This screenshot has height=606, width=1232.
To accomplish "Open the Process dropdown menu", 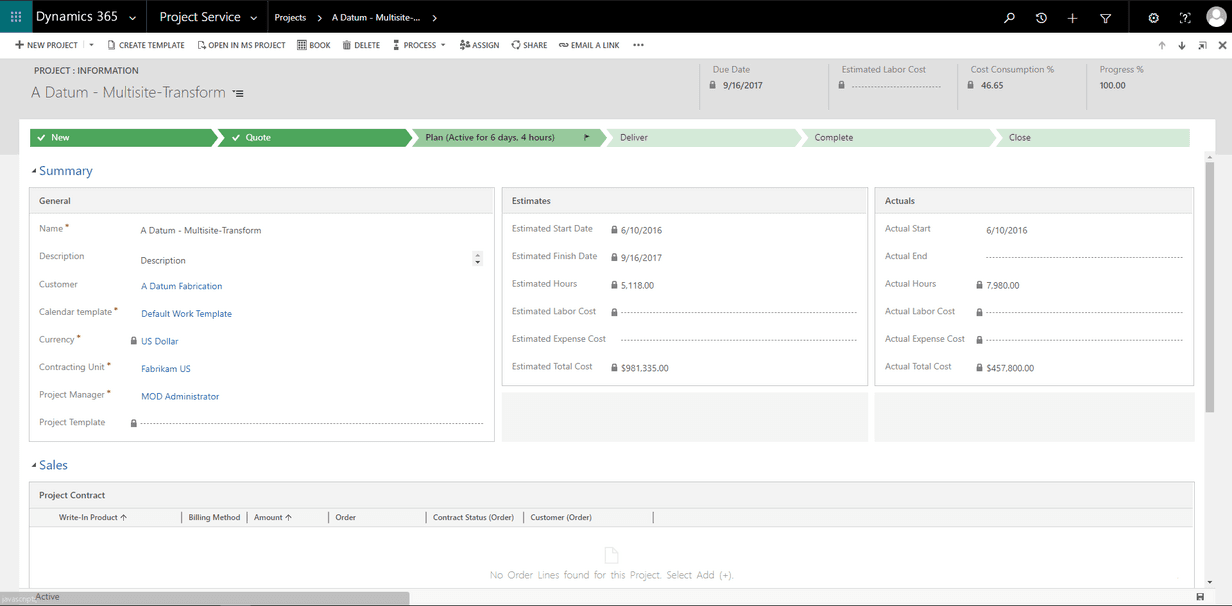I will pos(419,45).
